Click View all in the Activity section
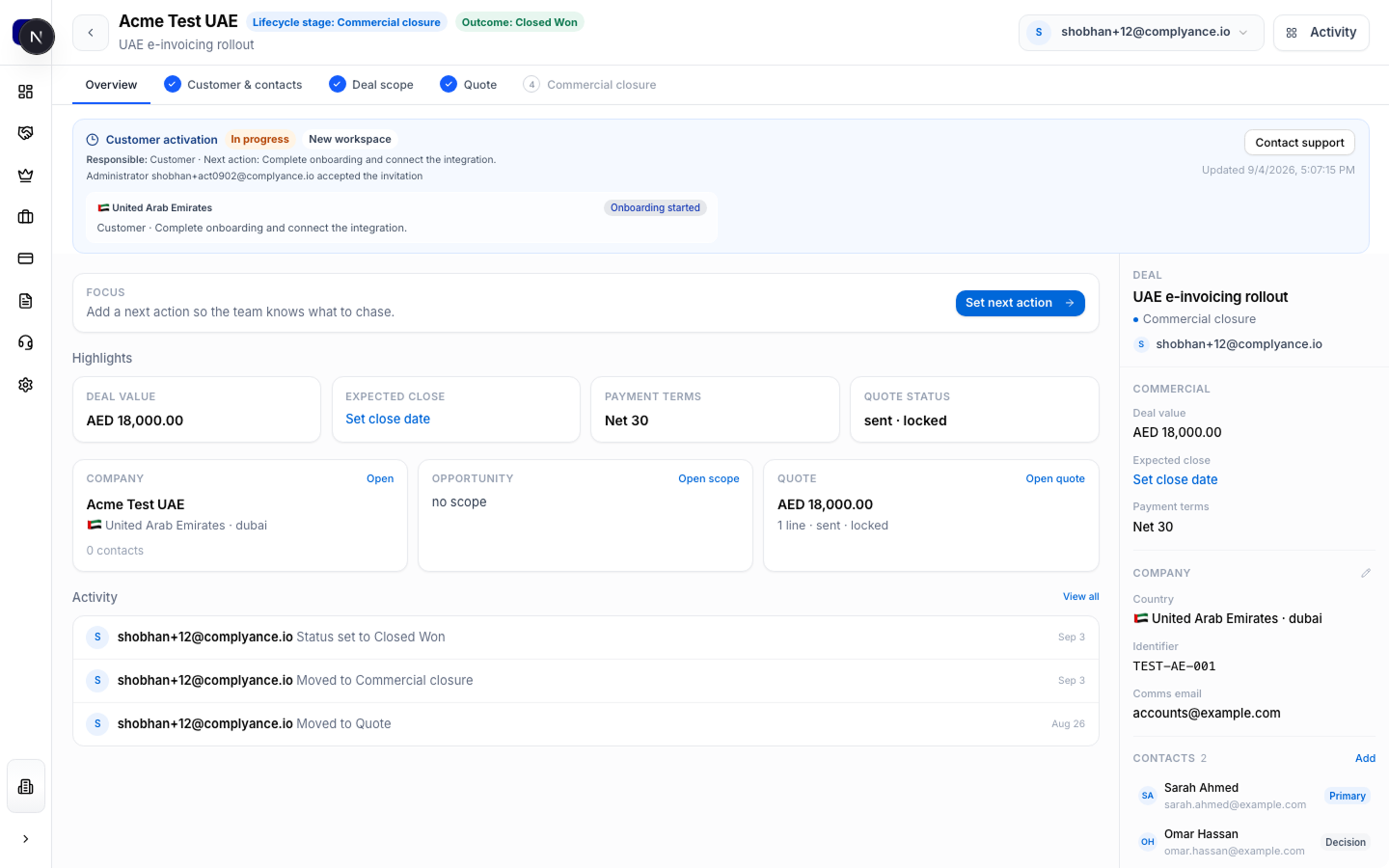Screen dimensions: 1389x868 (1080, 597)
